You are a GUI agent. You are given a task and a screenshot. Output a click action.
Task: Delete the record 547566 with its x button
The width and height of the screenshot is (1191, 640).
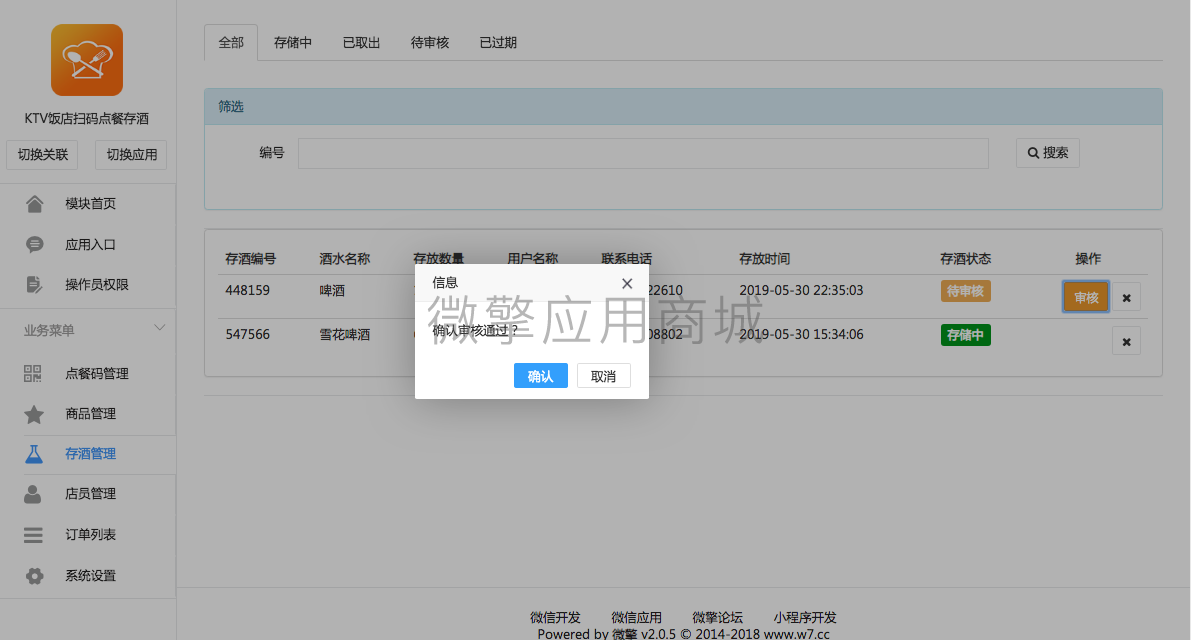click(x=1126, y=342)
